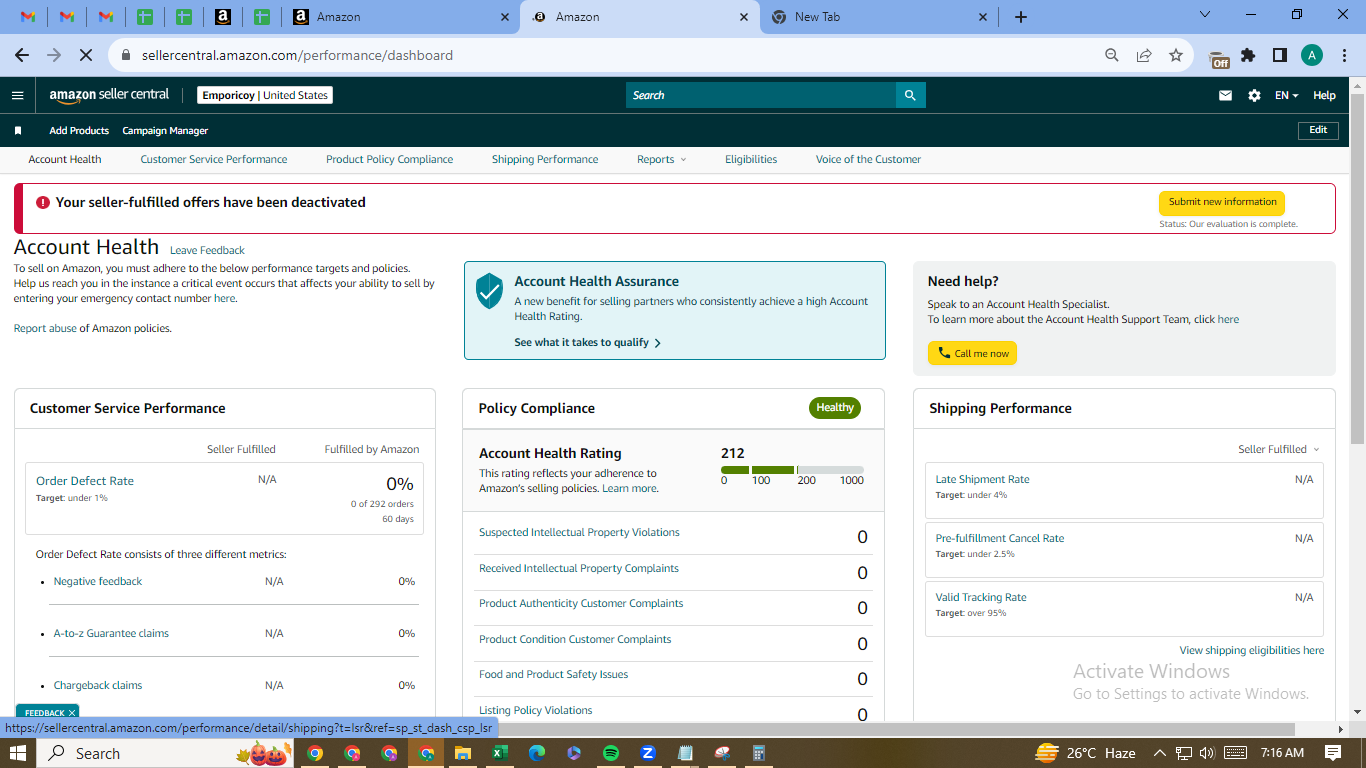This screenshot has height=768, width=1366.
Task: Open a new browser tab
Action: 1020,17
